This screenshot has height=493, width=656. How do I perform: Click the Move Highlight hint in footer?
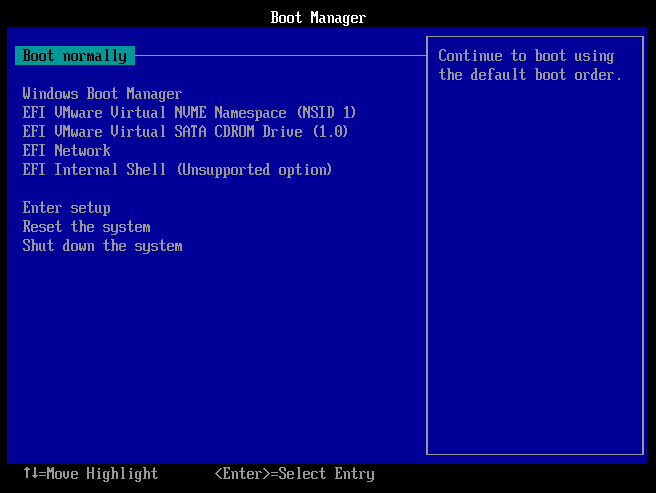(91, 474)
